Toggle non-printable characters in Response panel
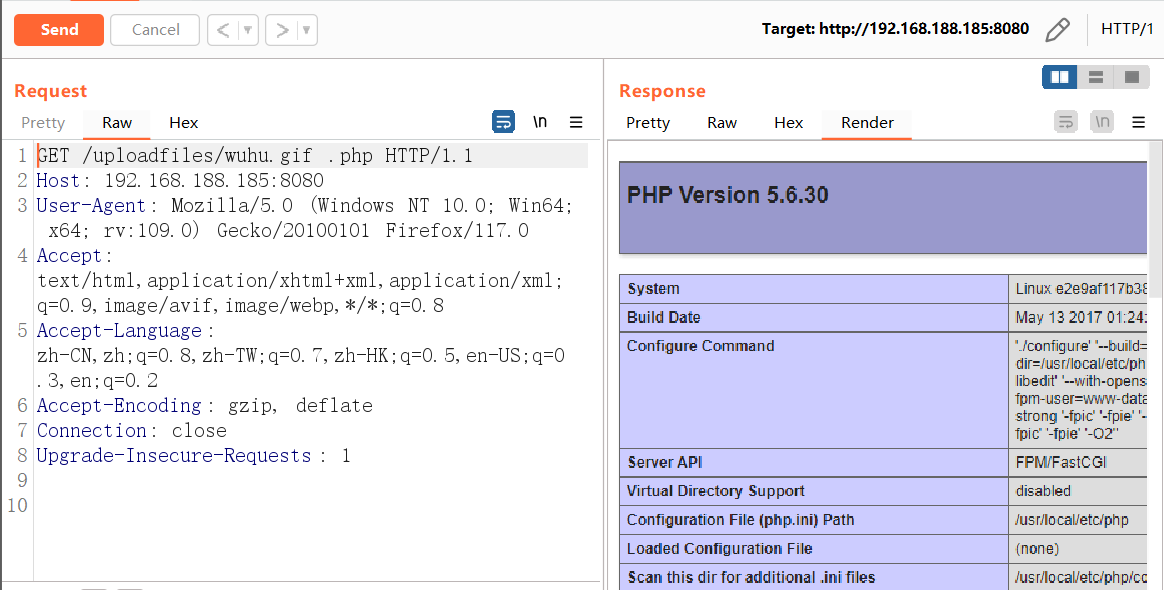 pos(1102,122)
